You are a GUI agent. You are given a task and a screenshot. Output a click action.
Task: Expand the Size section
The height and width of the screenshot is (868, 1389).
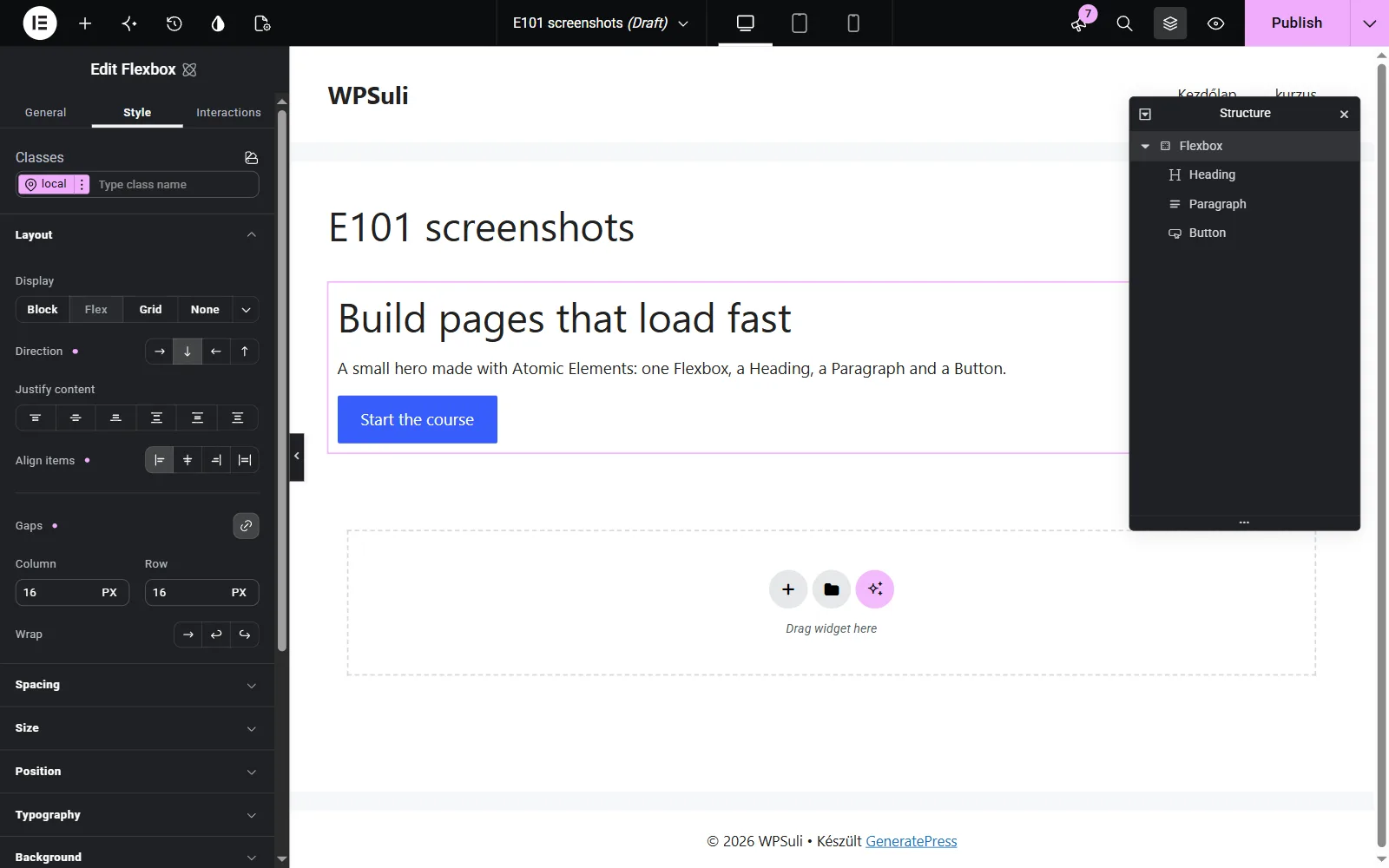[x=137, y=728]
